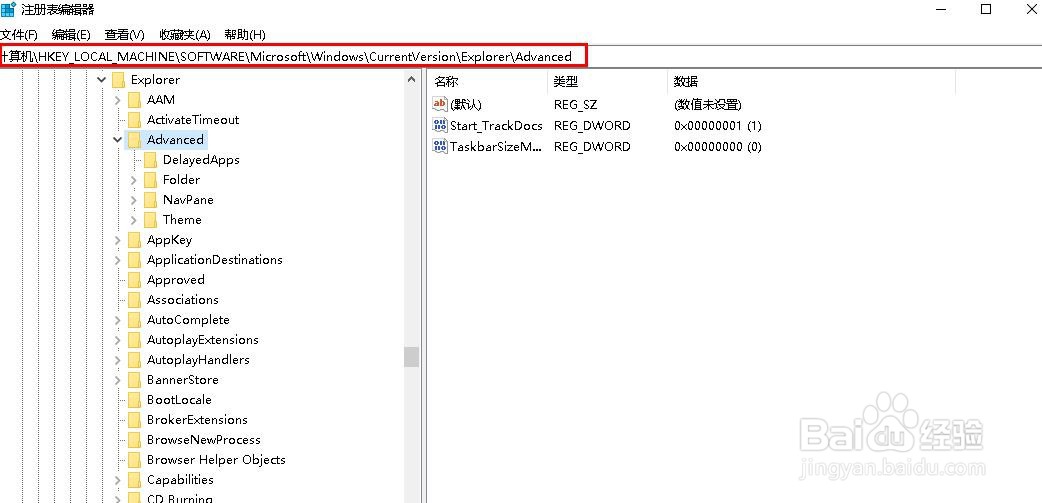The image size is (1042, 503).
Task: Click the Associations folder icon
Action: point(135,300)
